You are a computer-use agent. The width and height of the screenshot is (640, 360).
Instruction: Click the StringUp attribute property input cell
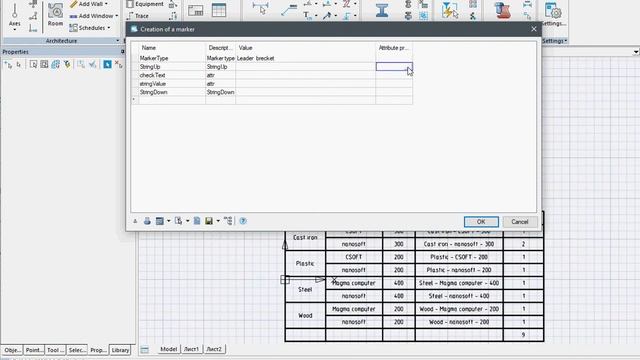(x=394, y=67)
